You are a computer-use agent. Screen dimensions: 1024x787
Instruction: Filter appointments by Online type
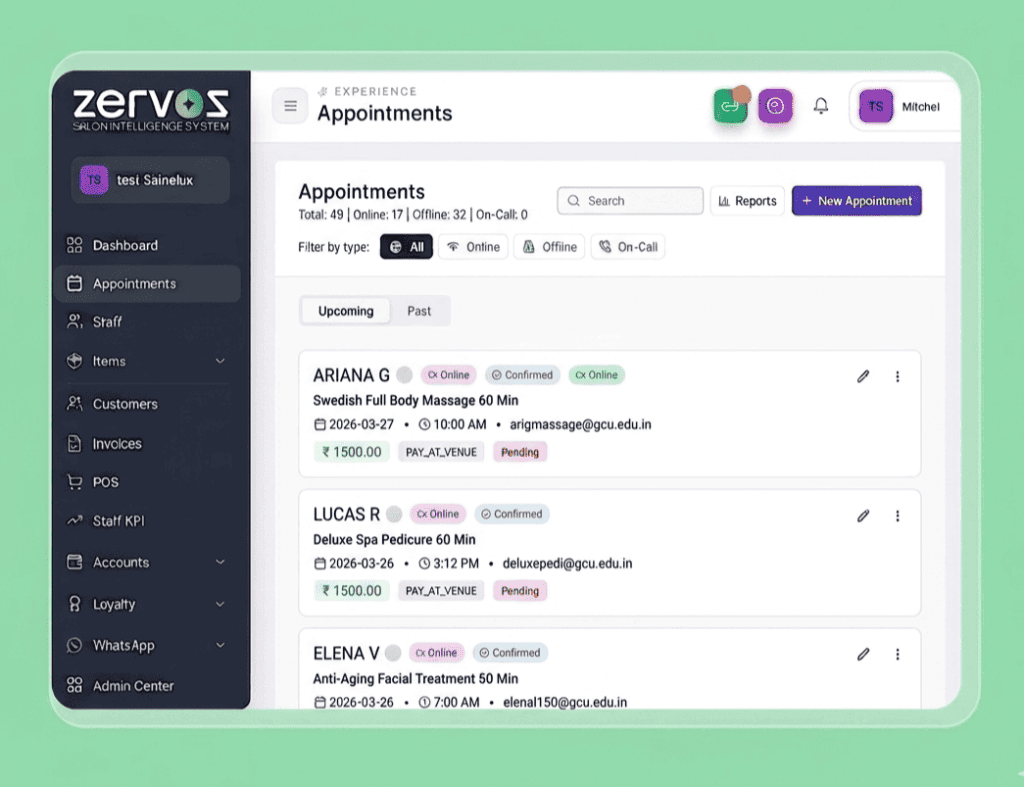pyautogui.click(x=473, y=247)
